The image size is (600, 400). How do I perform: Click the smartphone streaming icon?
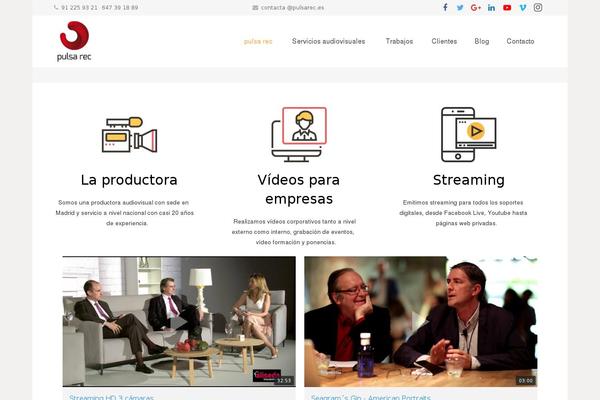[468, 134]
